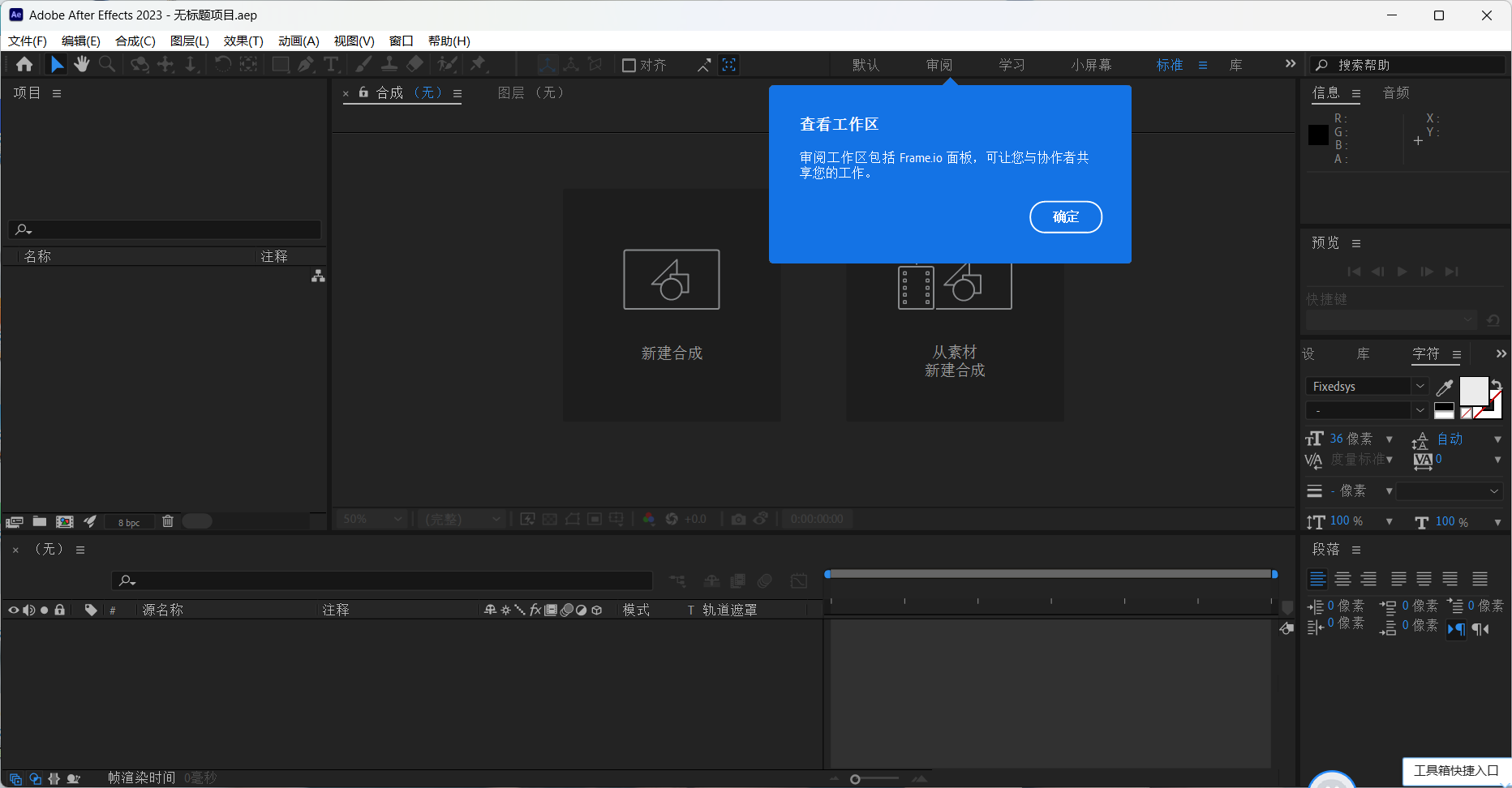Click 确定 to dismiss the tooltip
The height and width of the screenshot is (788, 1512).
[x=1065, y=217]
